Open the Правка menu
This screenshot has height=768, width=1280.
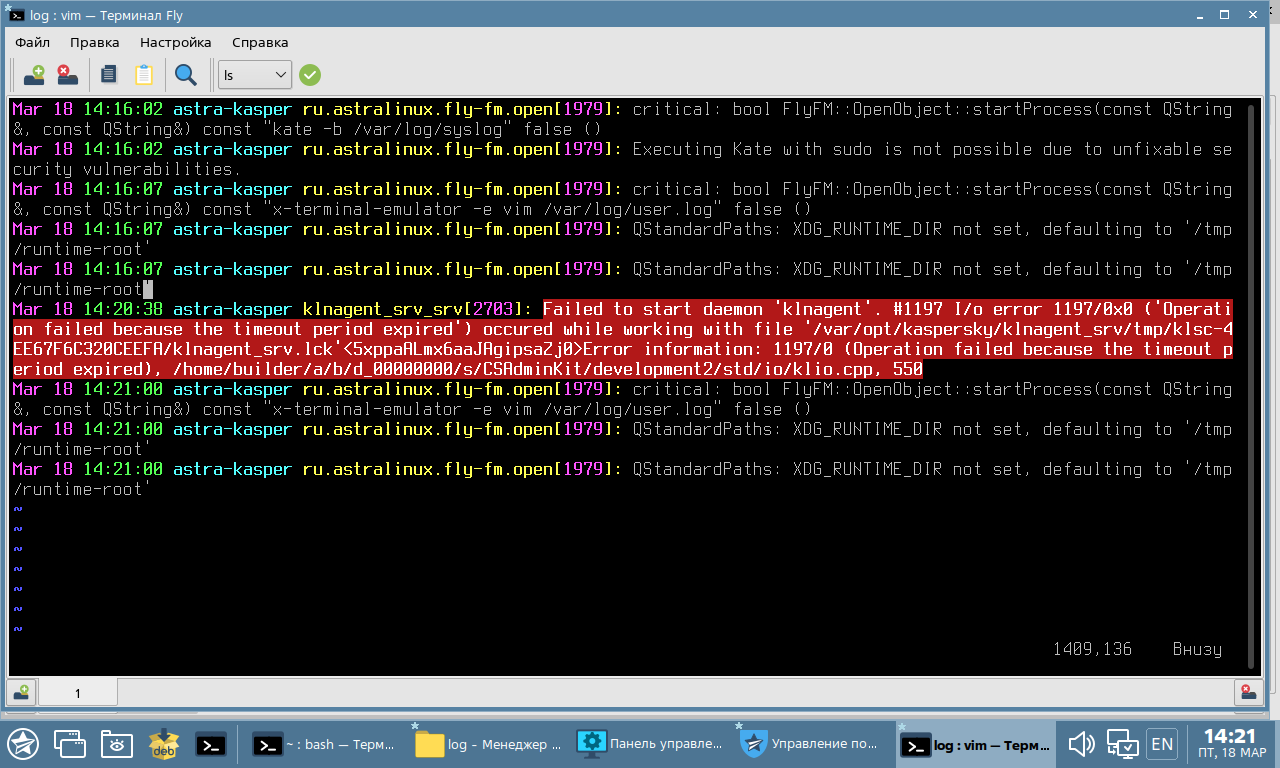click(95, 42)
